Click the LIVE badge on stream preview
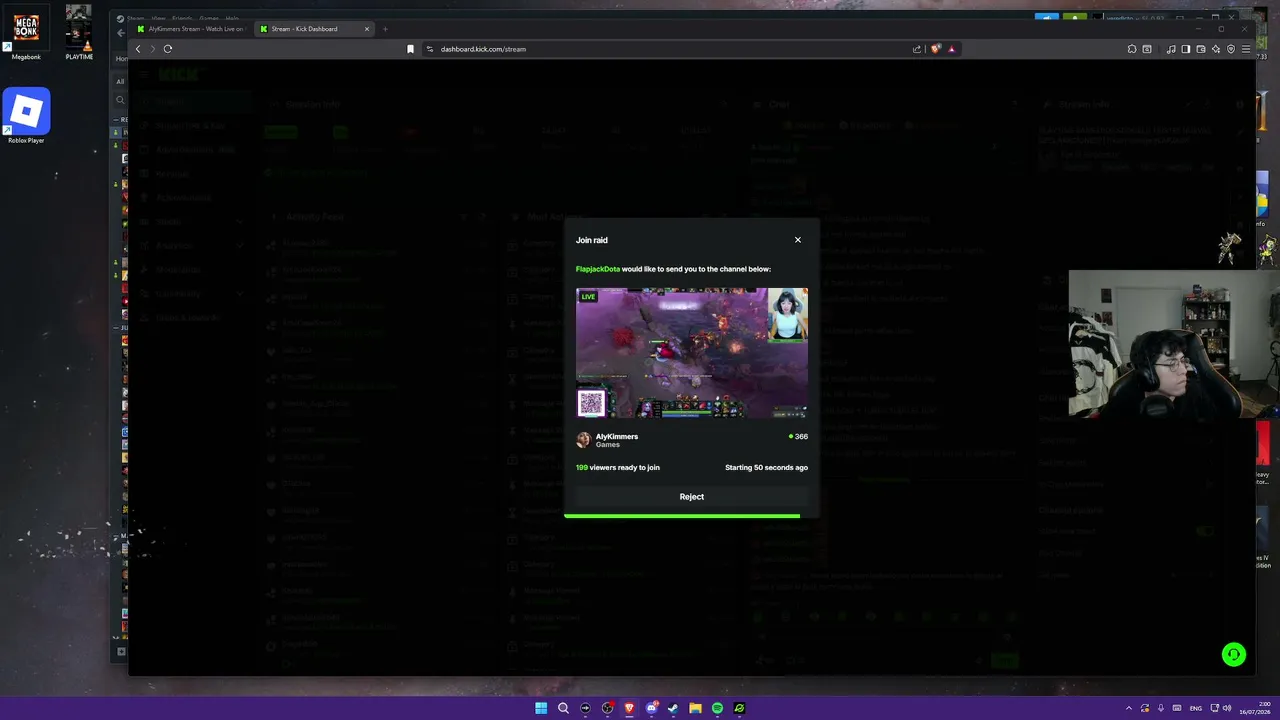 [589, 297]
